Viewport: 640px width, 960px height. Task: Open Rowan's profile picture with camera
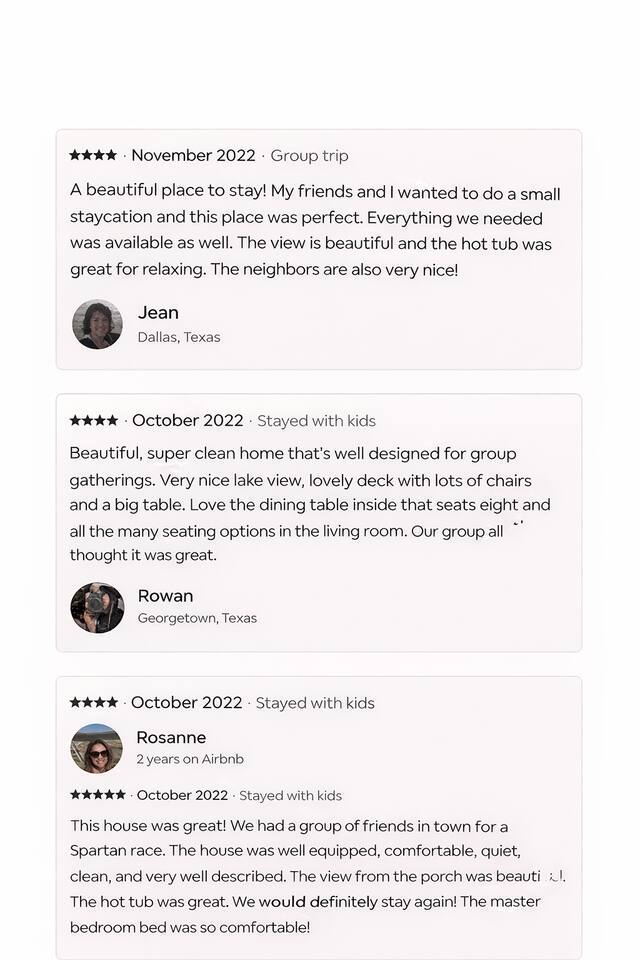(x=97, y=608)
